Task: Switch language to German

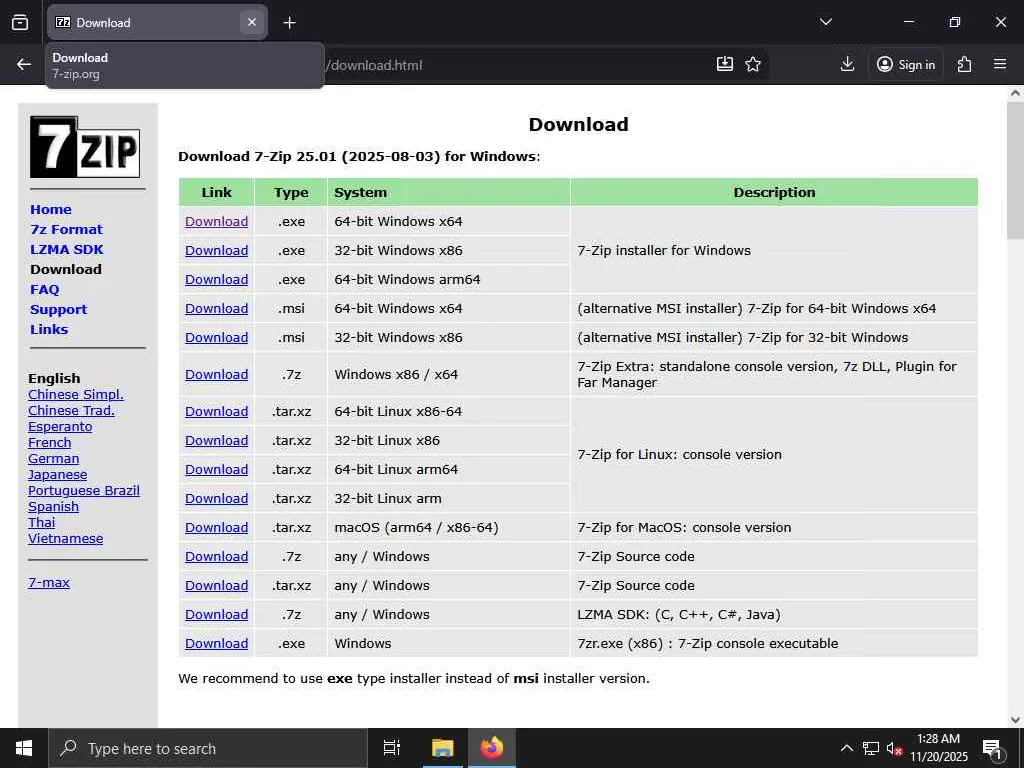Action: (54, 458)
